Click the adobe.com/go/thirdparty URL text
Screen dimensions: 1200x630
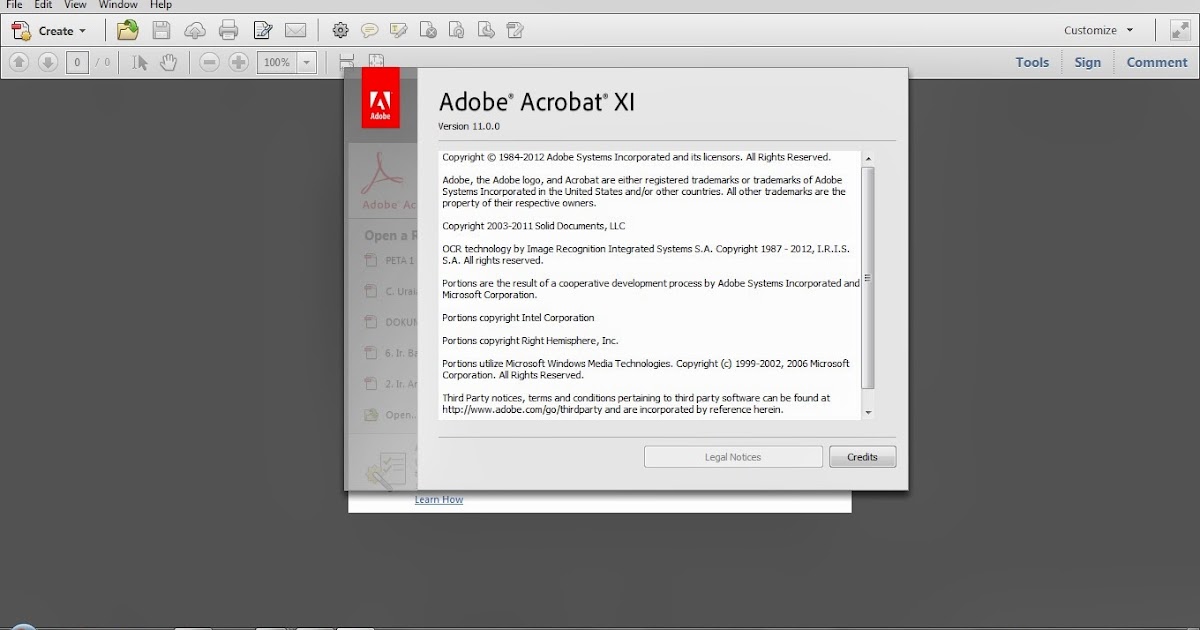523,410
